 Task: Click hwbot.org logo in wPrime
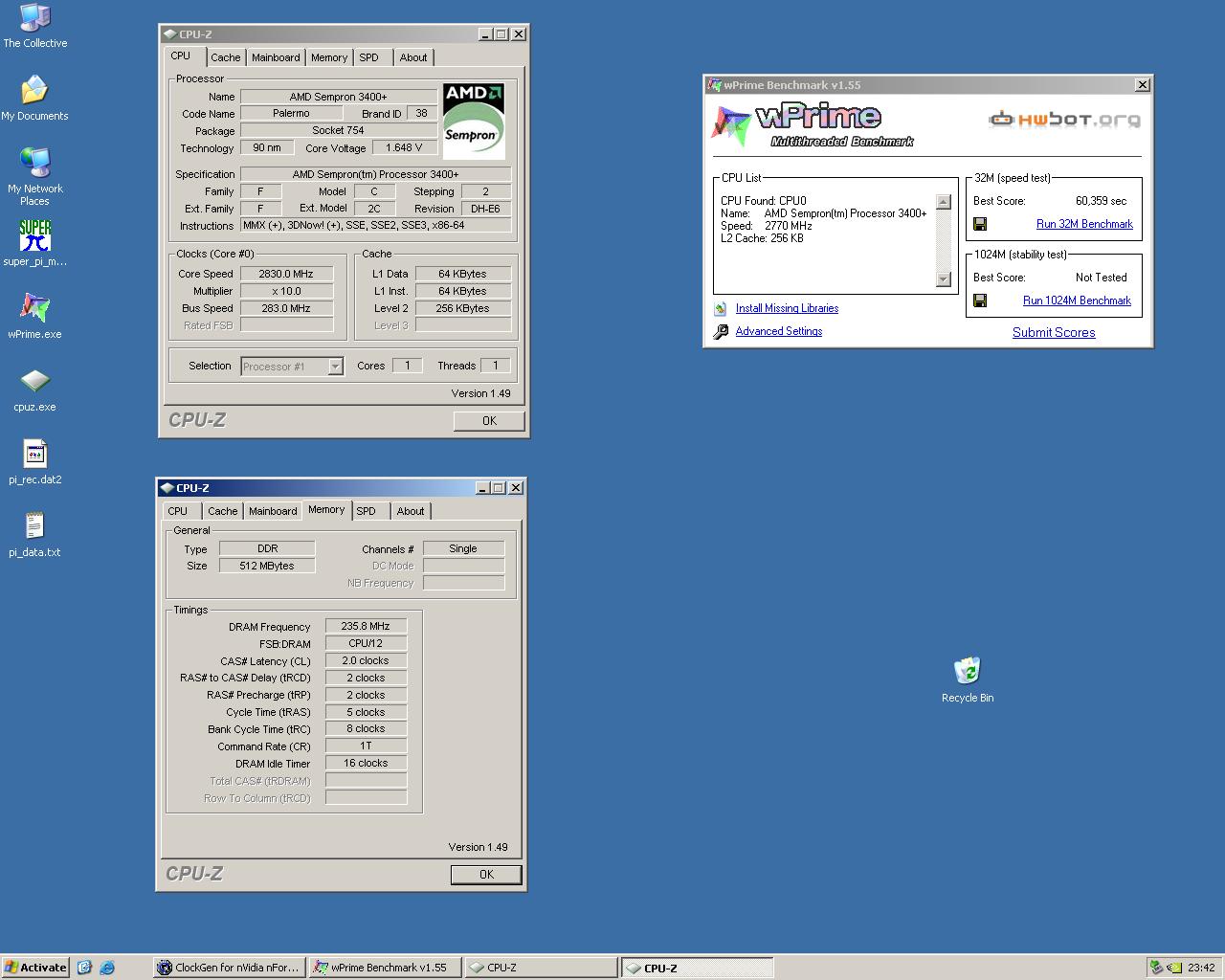pyautogui.click(x=1064, y=120)
